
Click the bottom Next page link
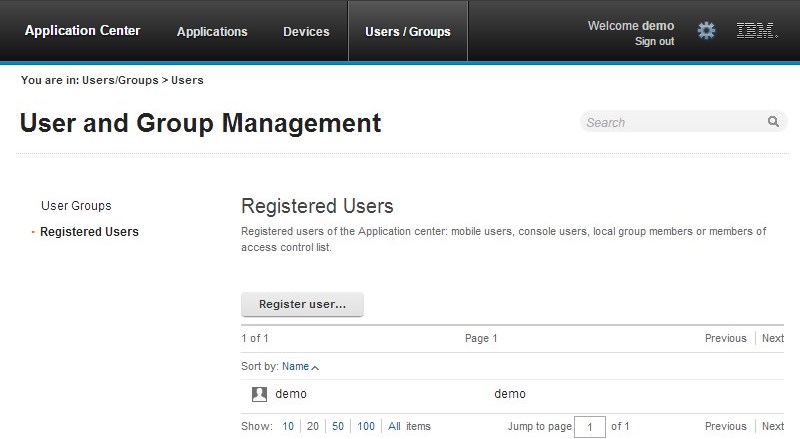click(773, 426)
